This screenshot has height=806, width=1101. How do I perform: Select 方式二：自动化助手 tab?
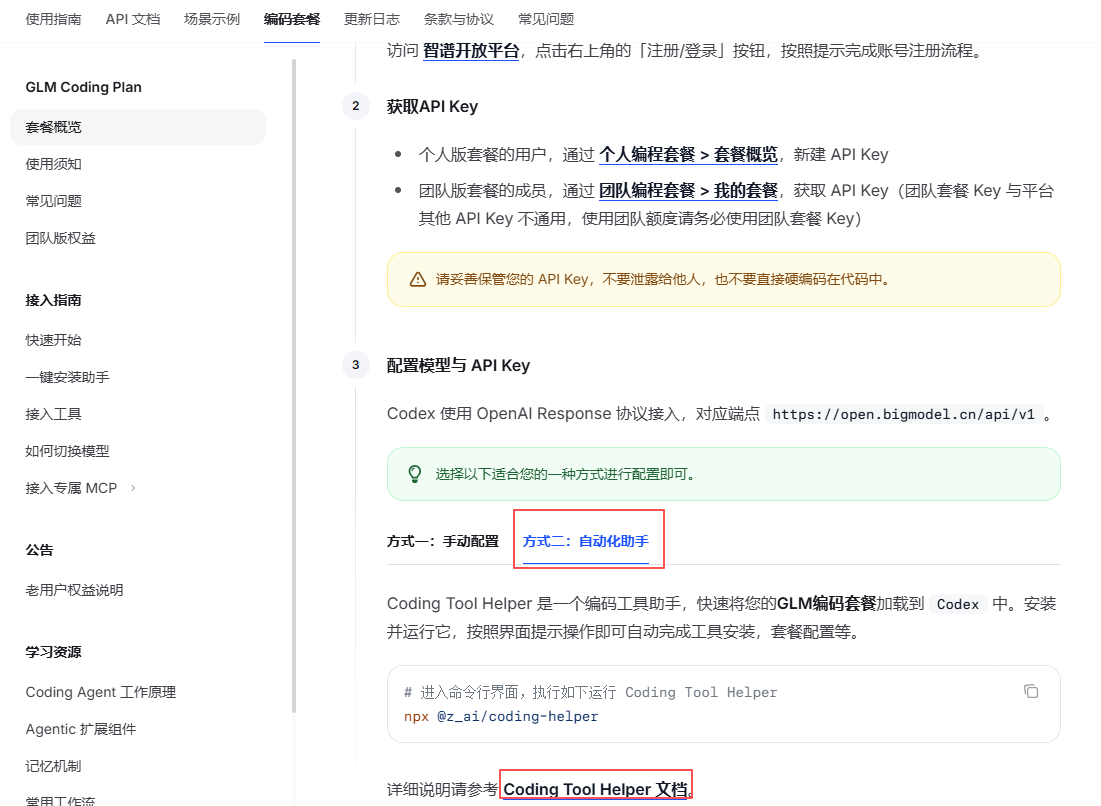pos(586,541)
